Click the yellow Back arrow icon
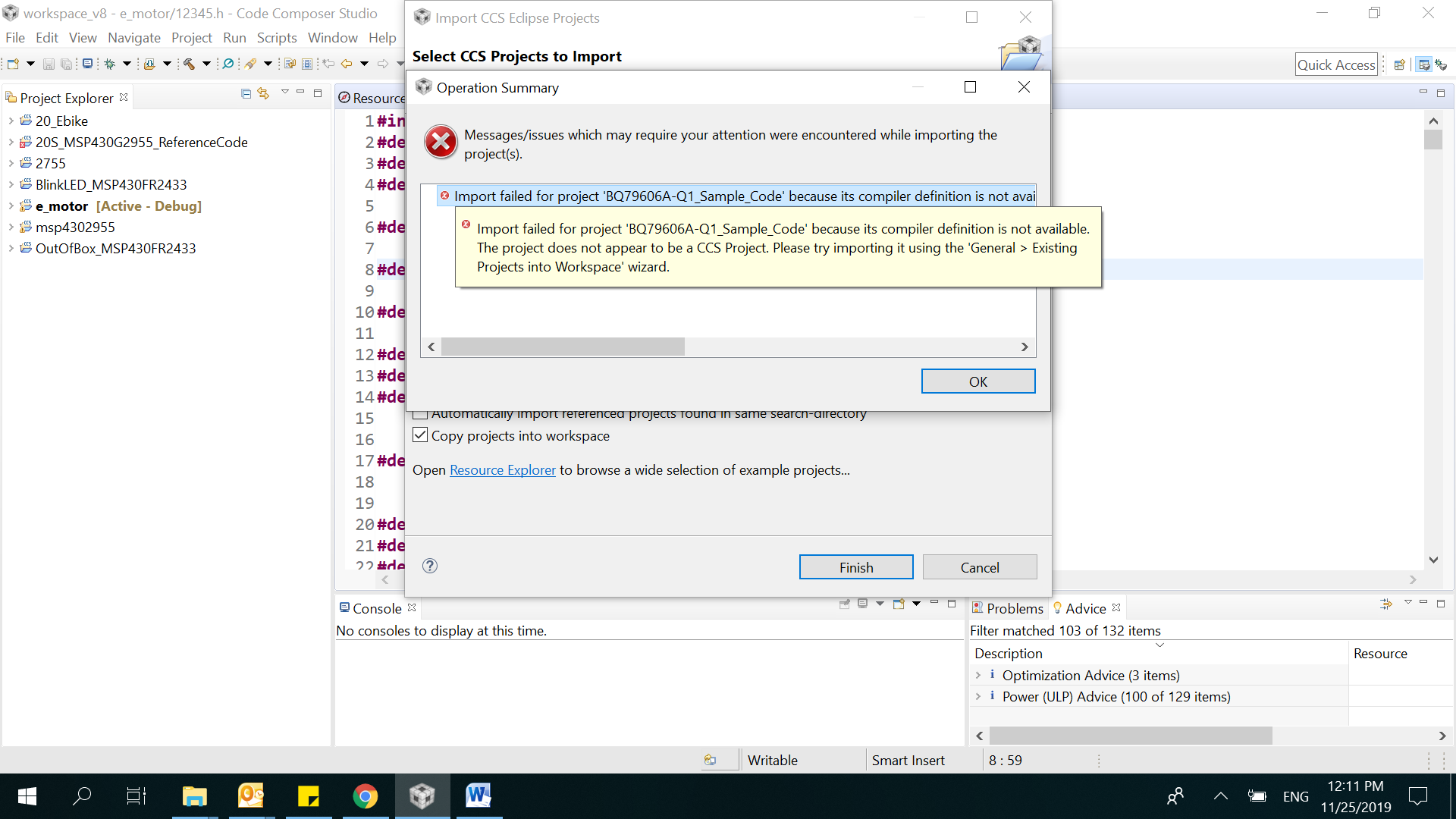Screen dimensions: 1456x819 [x=347, y=64]
